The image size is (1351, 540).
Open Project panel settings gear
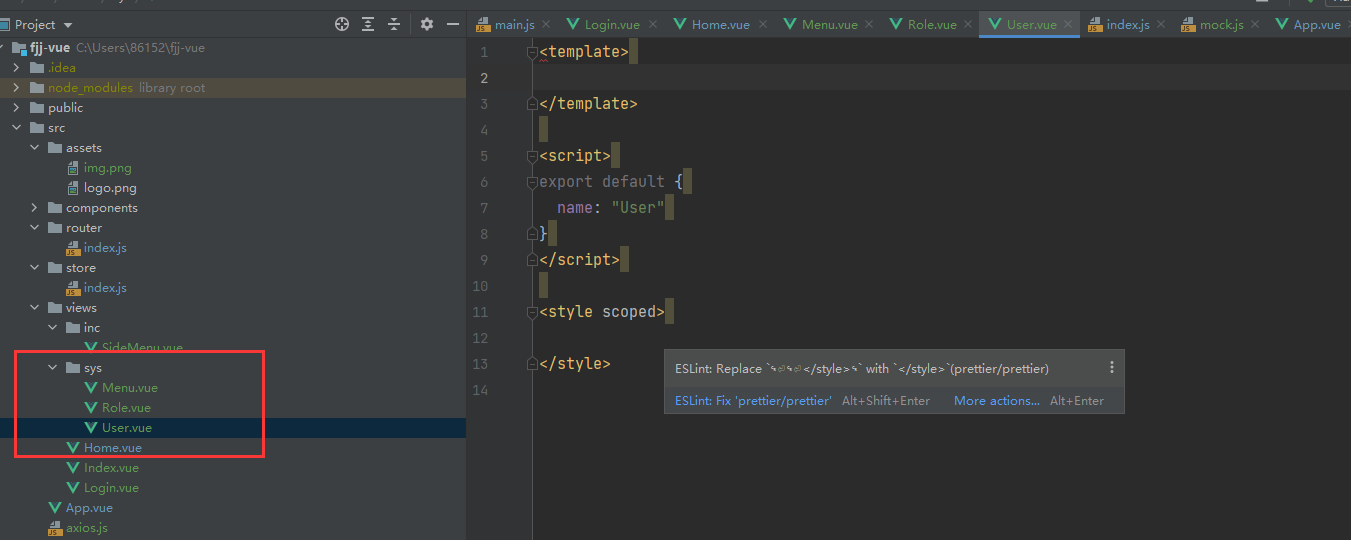click(427, 24)
